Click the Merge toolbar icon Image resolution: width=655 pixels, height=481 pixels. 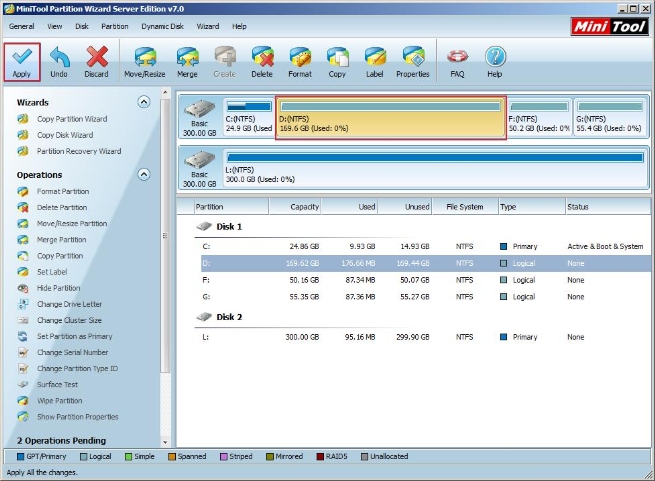coord(187,62)
